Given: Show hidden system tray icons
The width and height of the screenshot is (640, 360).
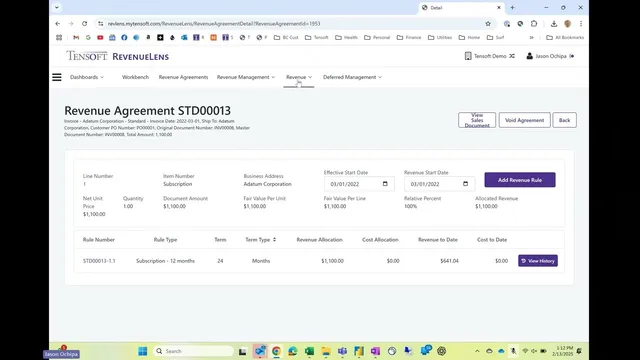Looking at the screenshot, I should coord(477,351).
